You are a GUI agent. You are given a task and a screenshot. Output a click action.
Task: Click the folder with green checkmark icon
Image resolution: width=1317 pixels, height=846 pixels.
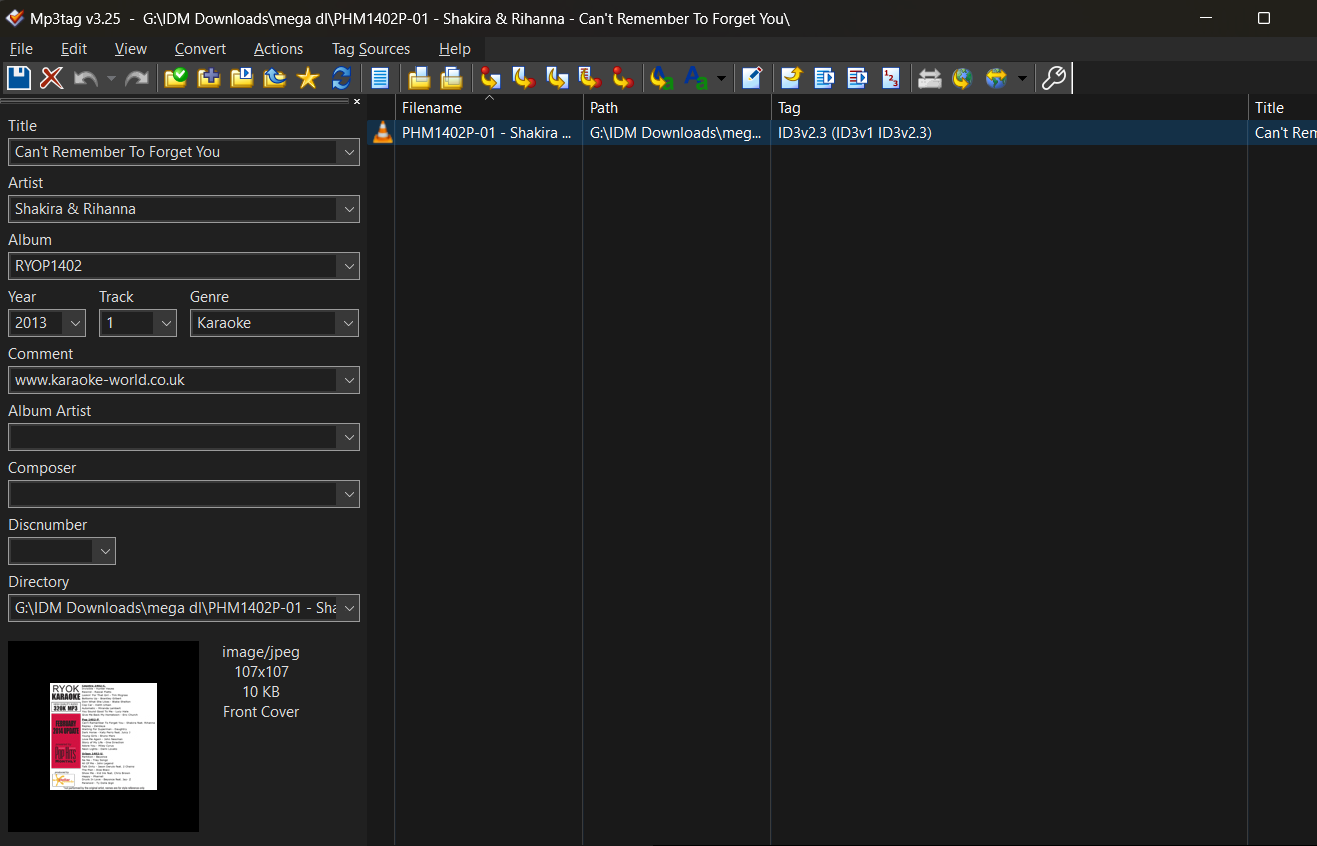point(176,78)
